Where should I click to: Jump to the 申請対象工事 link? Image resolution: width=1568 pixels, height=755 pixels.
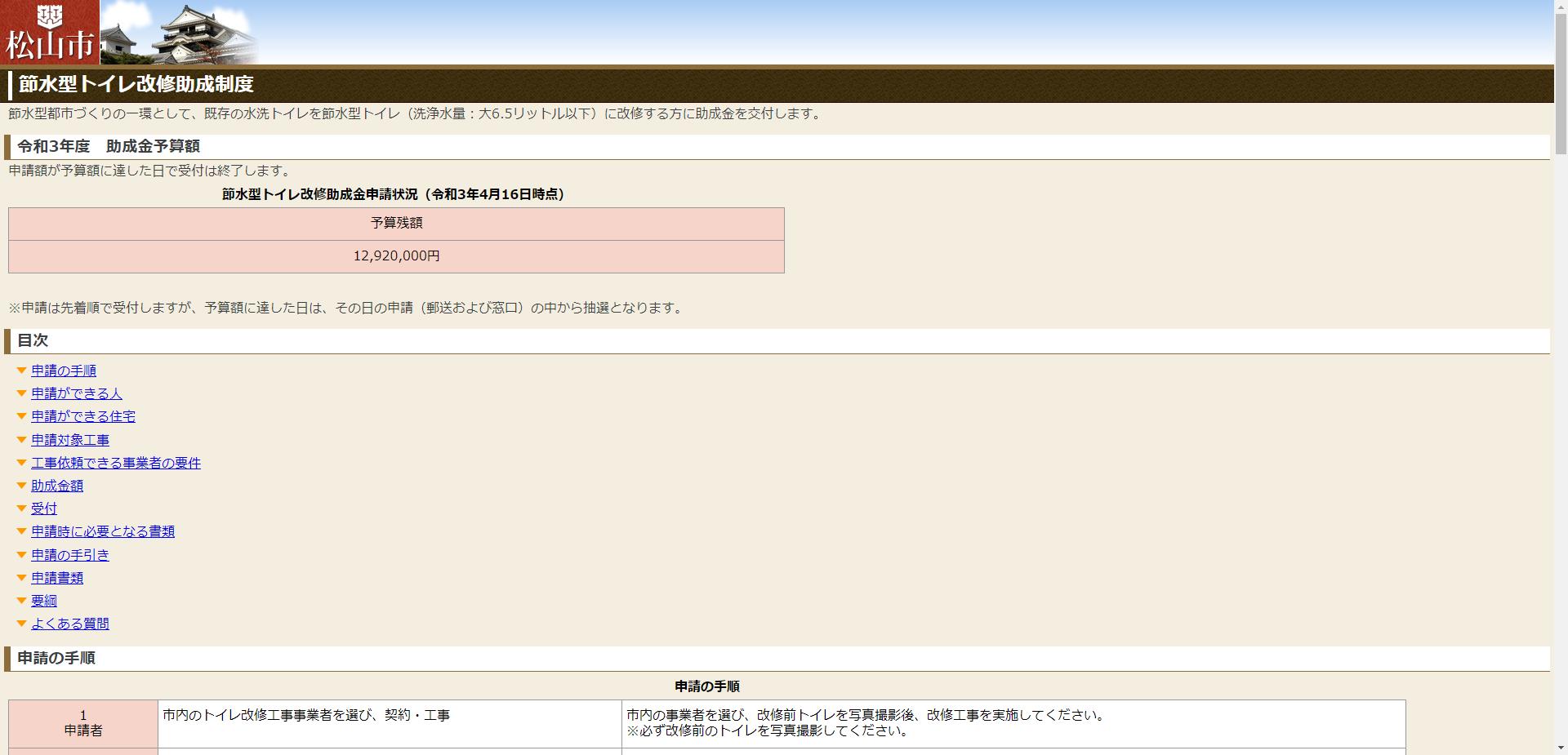click(70, 440)
